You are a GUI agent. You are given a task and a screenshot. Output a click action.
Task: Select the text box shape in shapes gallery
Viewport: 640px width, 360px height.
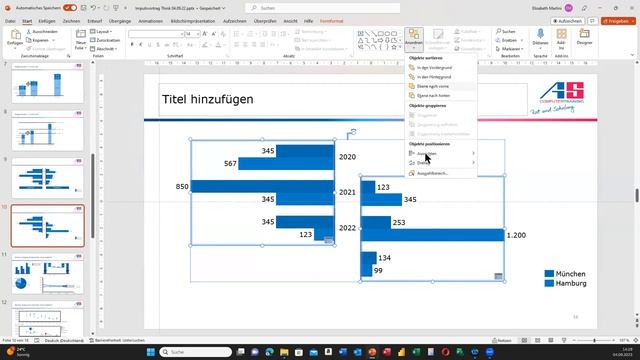coord(360,33)
